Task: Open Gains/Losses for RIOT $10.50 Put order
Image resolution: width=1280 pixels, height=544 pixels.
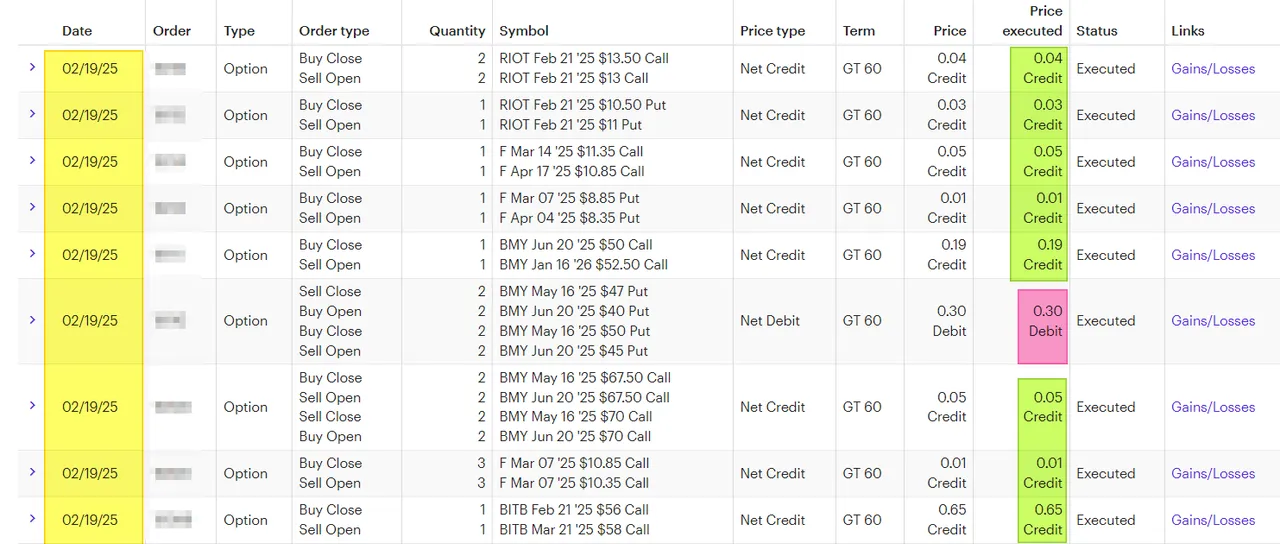Action: (x=1212, y=115)
